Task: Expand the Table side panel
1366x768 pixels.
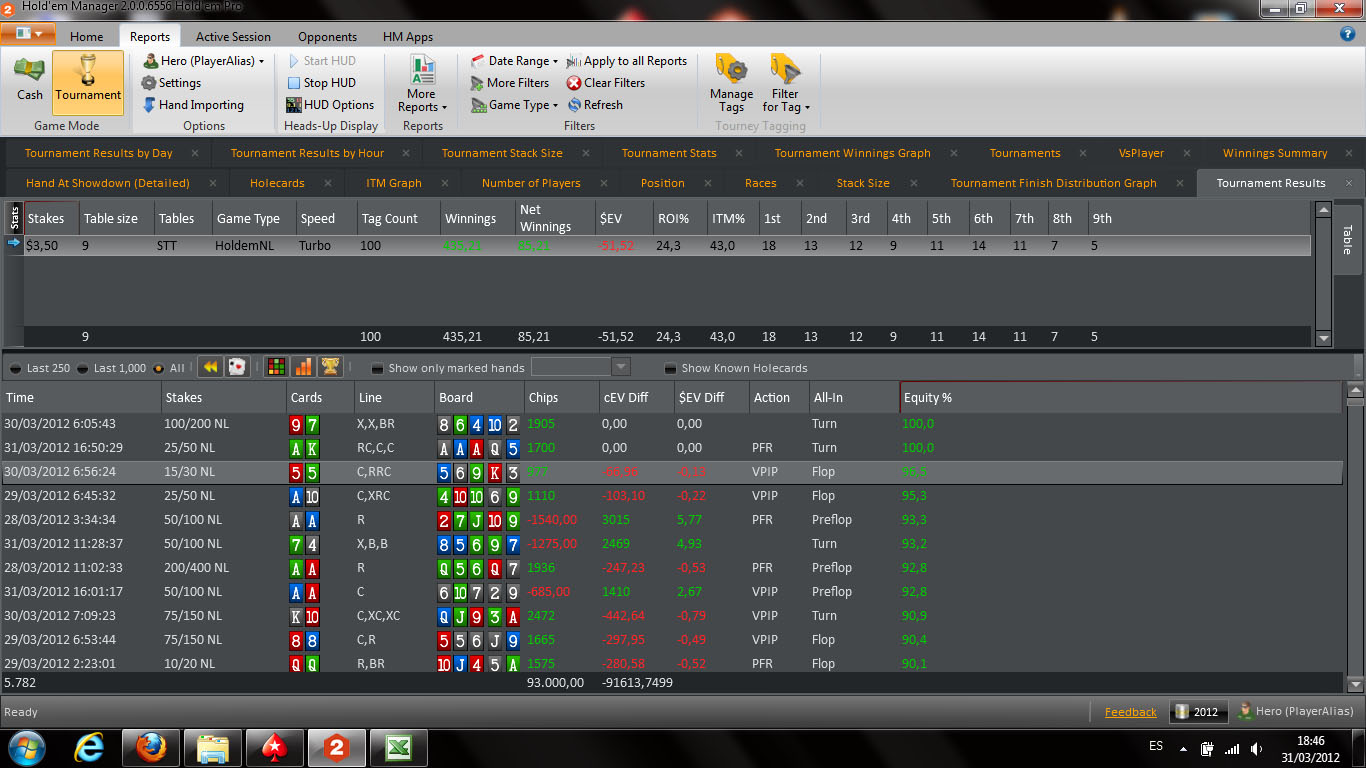Action: 1347,240
